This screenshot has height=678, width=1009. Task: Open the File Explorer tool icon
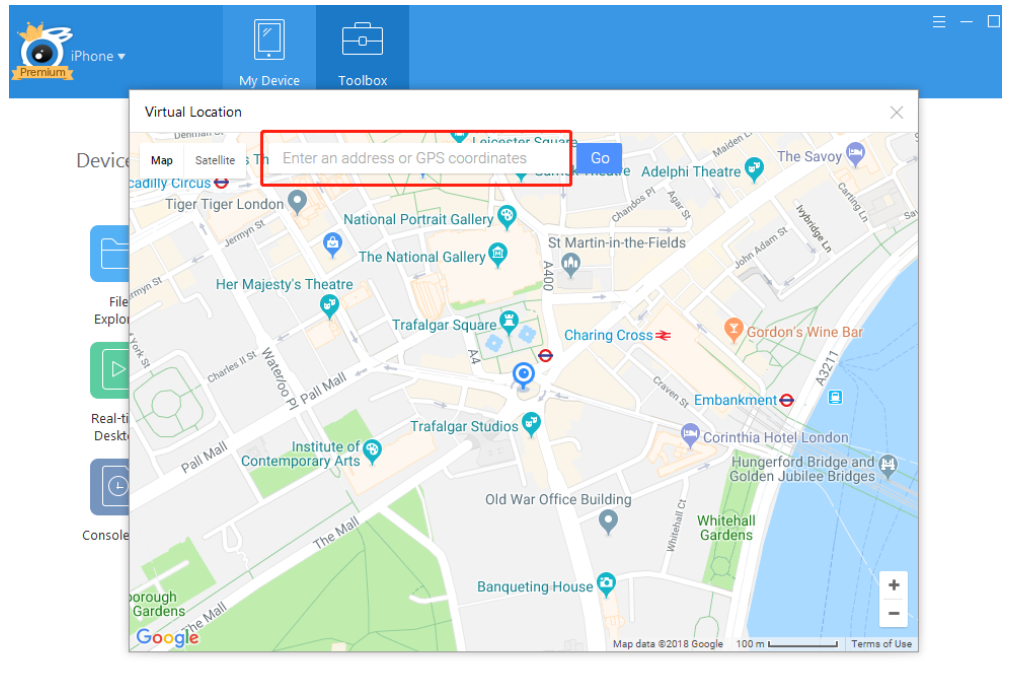click(x=110, y=253)
